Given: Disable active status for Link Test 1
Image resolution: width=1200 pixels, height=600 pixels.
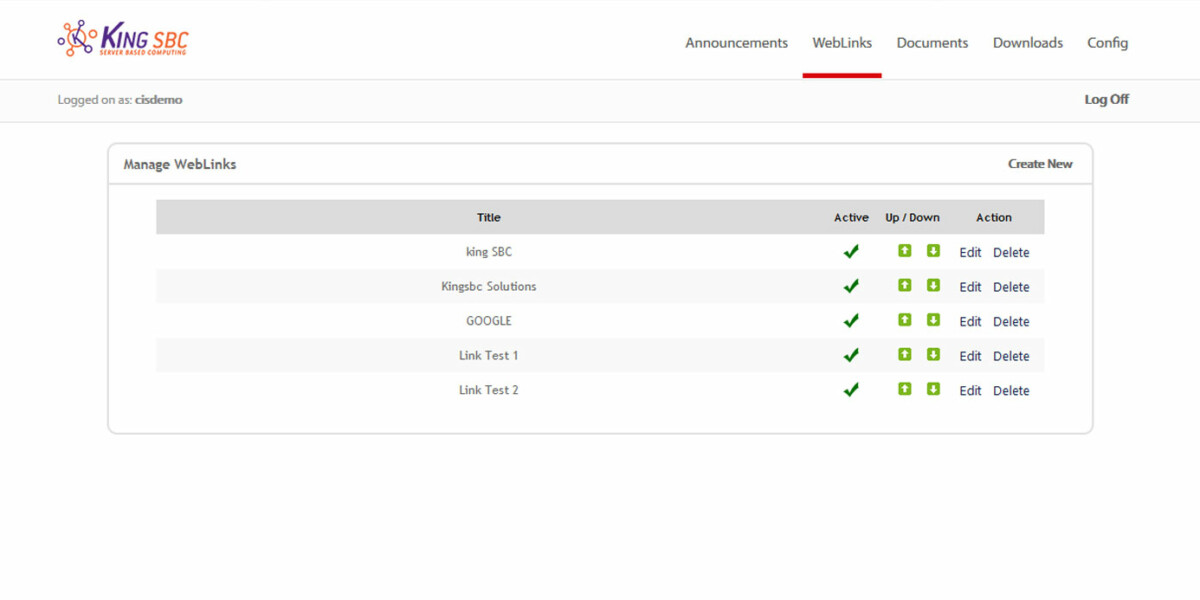Looking at the screenshot, I should click(x=851, y=355).
